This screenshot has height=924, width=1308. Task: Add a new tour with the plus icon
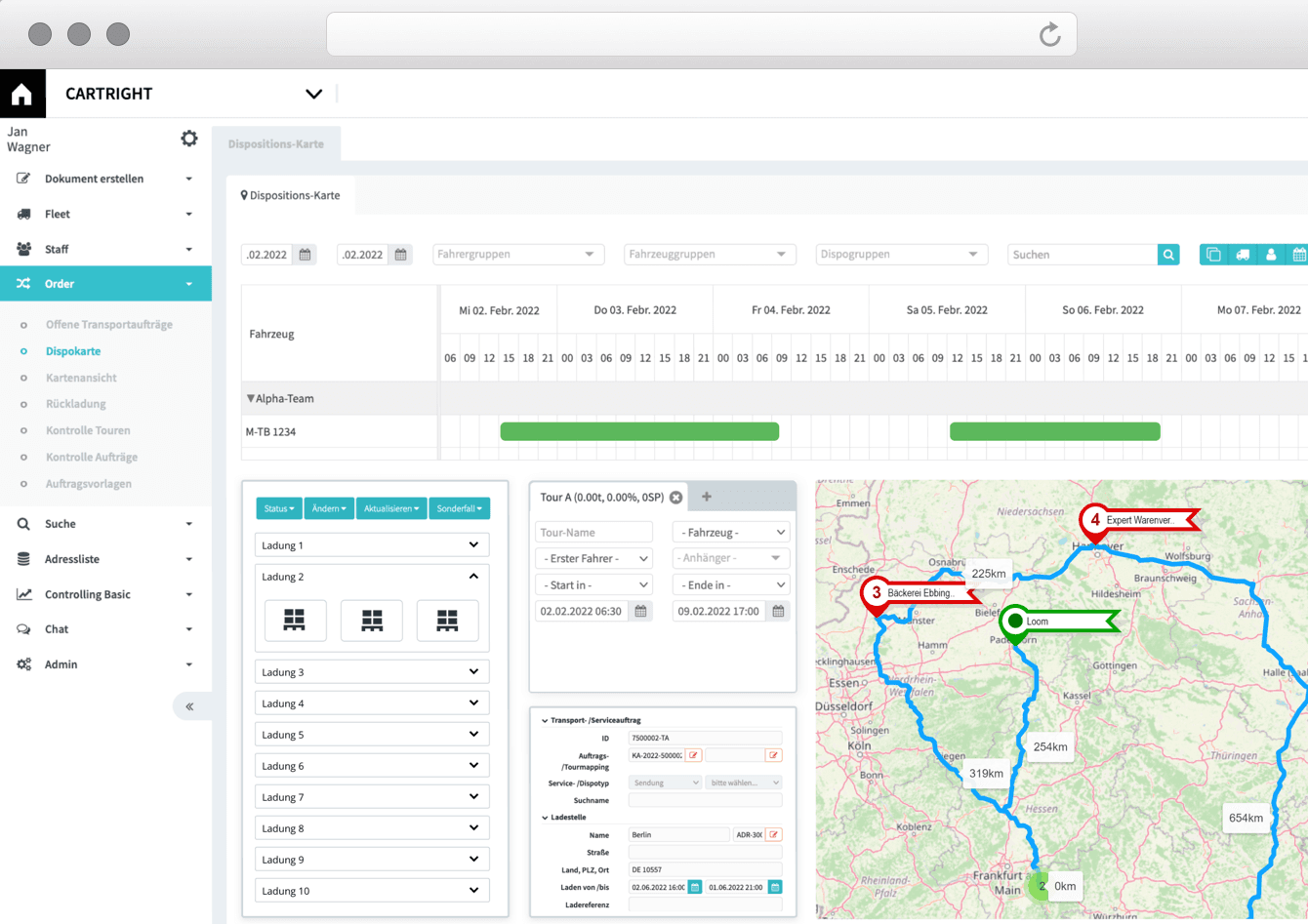point(707,497)
